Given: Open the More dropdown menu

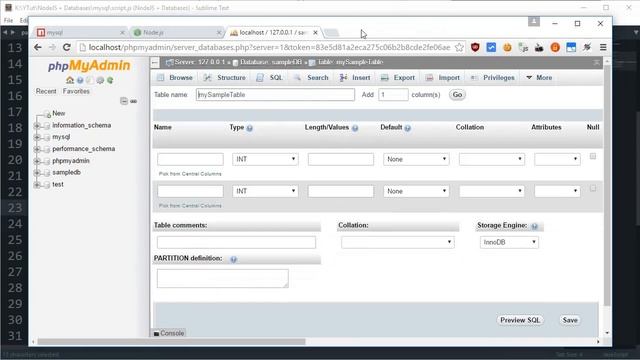Looking at the screenshot, I should (x=539, y=78).
